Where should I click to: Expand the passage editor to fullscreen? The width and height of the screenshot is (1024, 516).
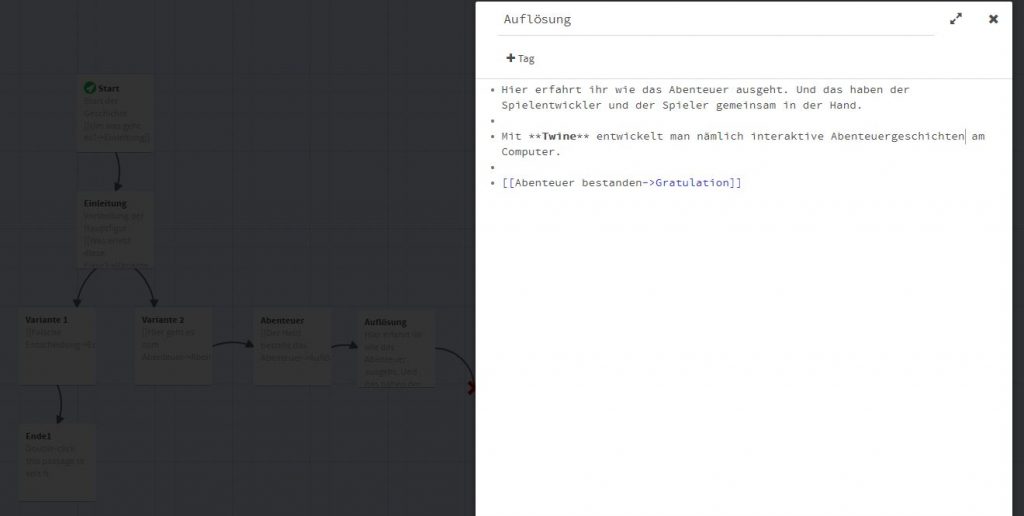955,19
